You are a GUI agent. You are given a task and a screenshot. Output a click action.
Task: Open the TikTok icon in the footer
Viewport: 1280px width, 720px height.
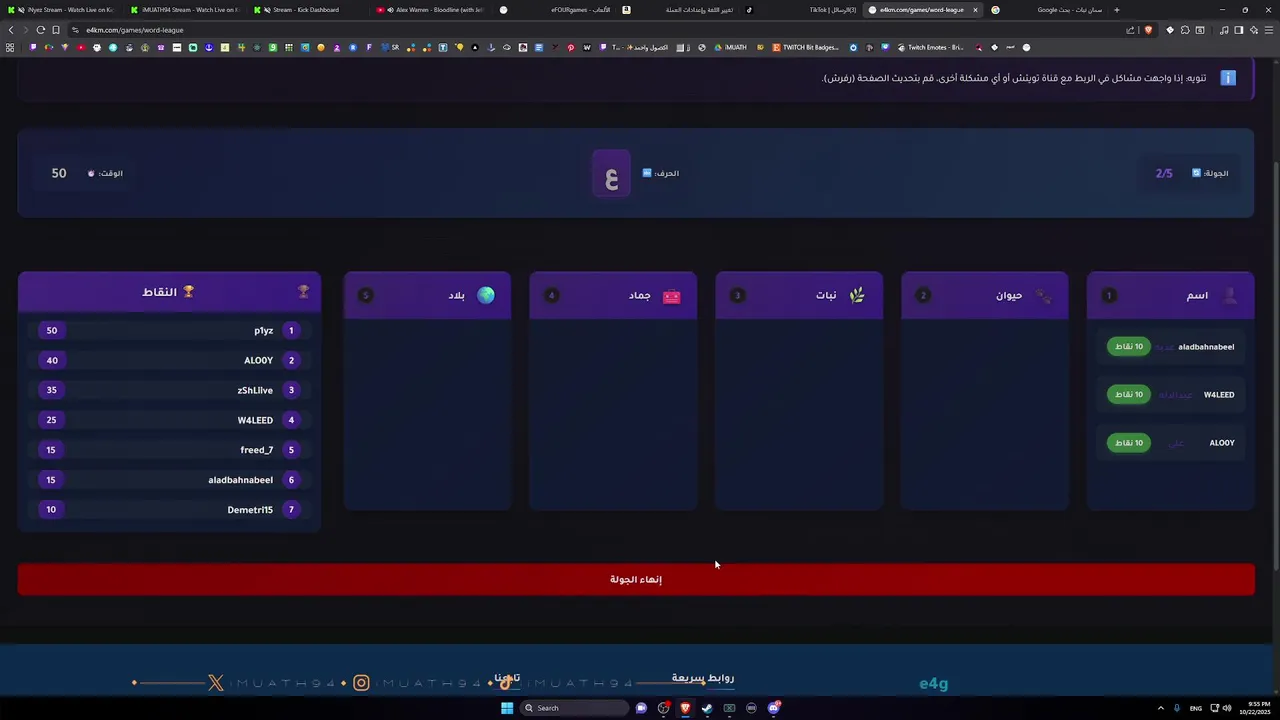(508, 681)
